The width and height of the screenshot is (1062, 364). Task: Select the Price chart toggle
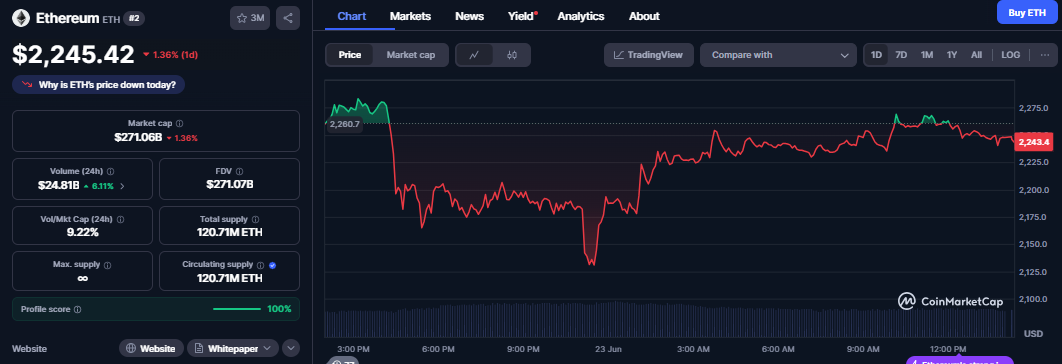click(x=350, y=55)
